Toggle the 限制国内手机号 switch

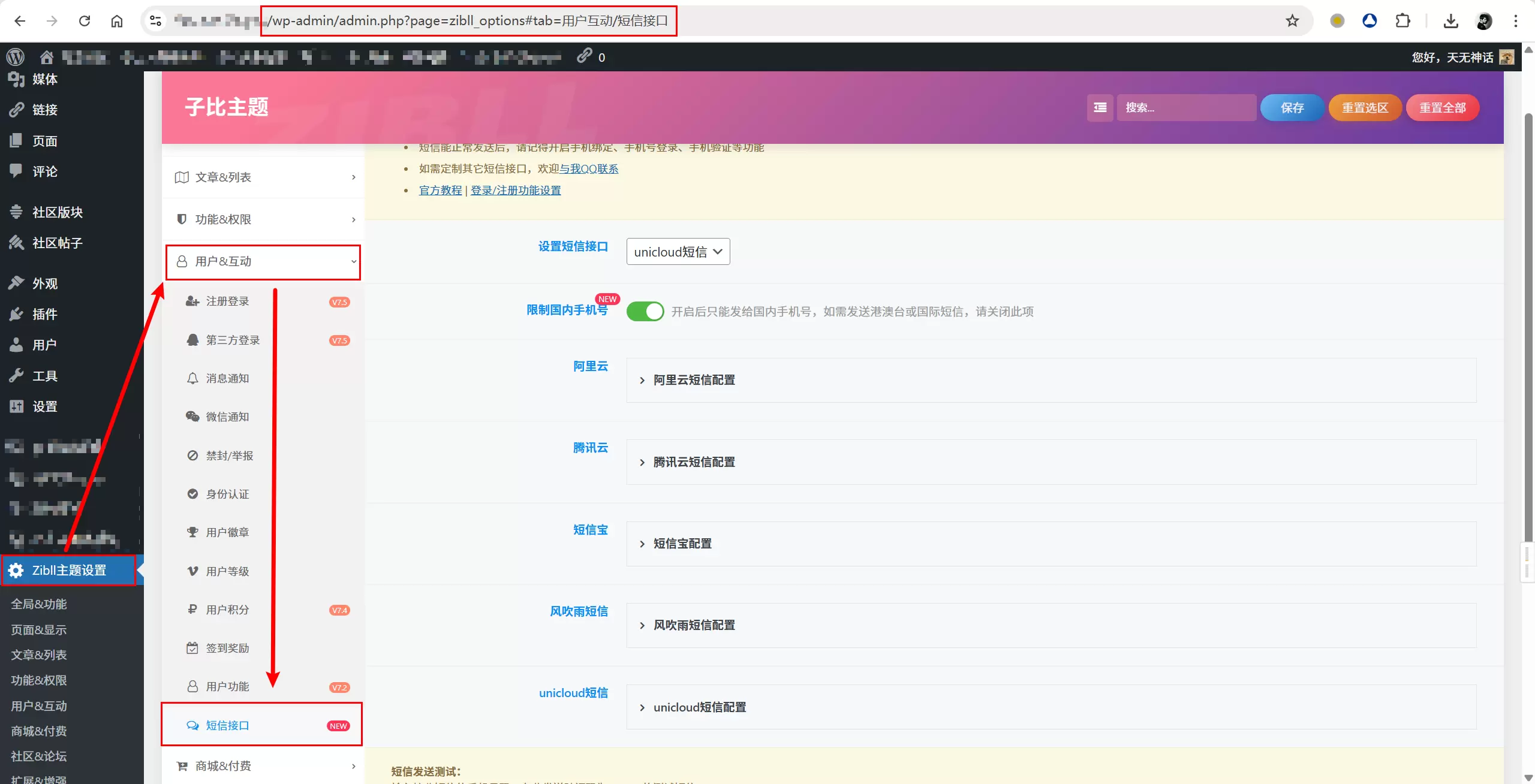pyautogui.click(x=645, y=312)
